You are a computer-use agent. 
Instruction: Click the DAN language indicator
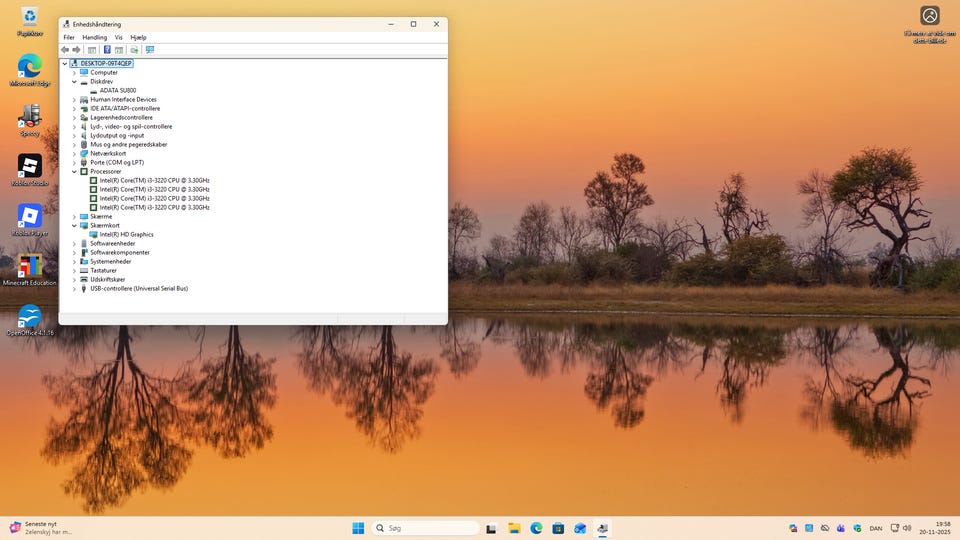876,528
